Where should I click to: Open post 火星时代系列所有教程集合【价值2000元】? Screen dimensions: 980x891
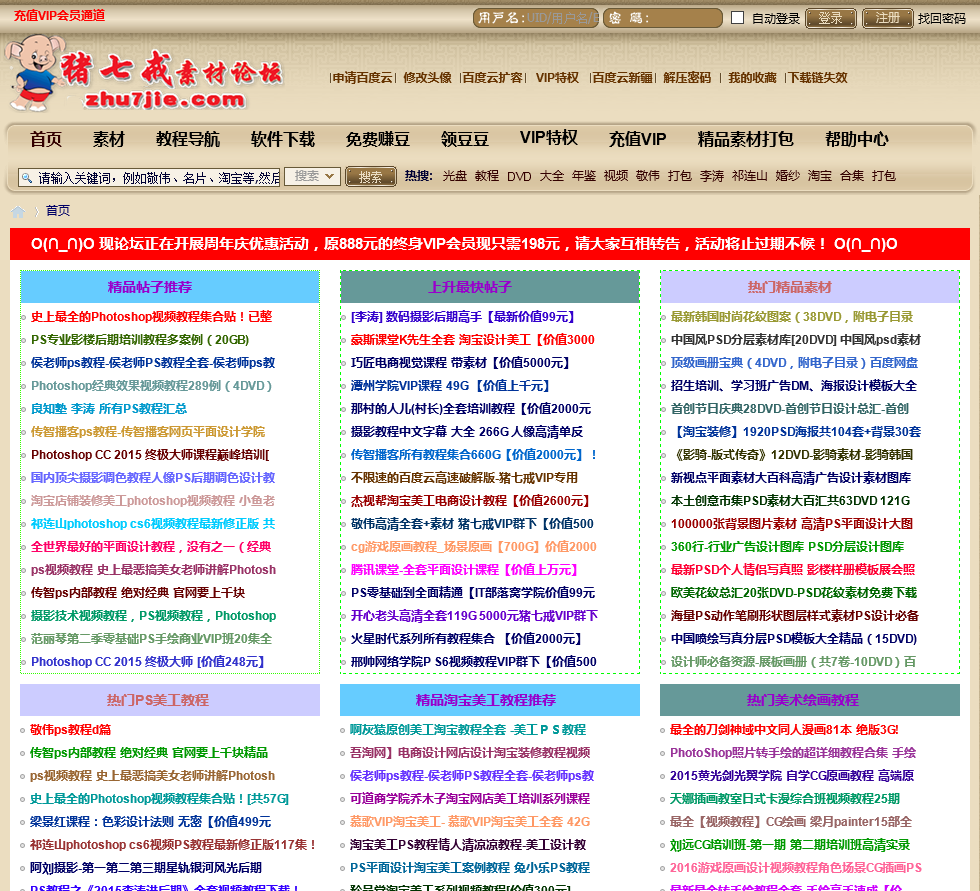point(466,639)
